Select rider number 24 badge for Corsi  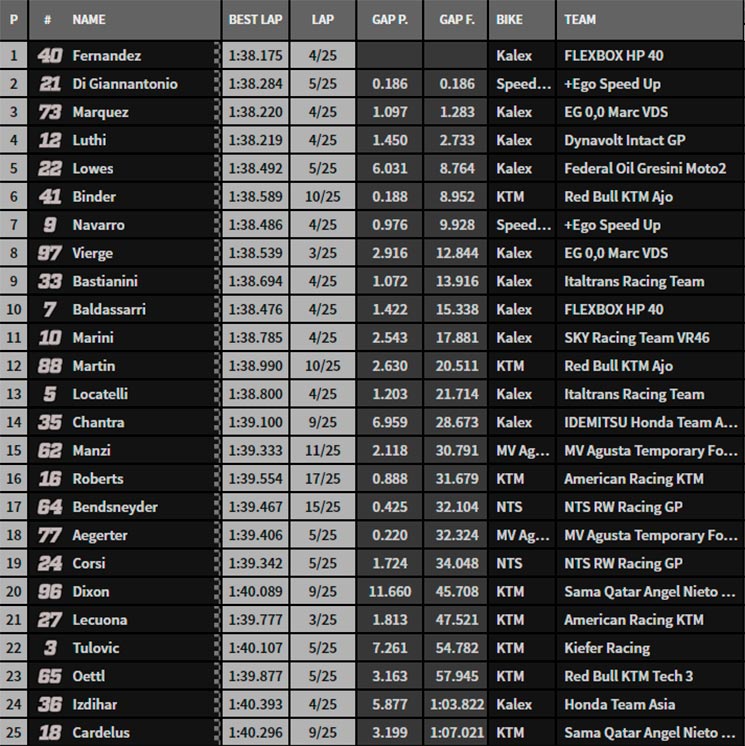(x=50, y=563)
